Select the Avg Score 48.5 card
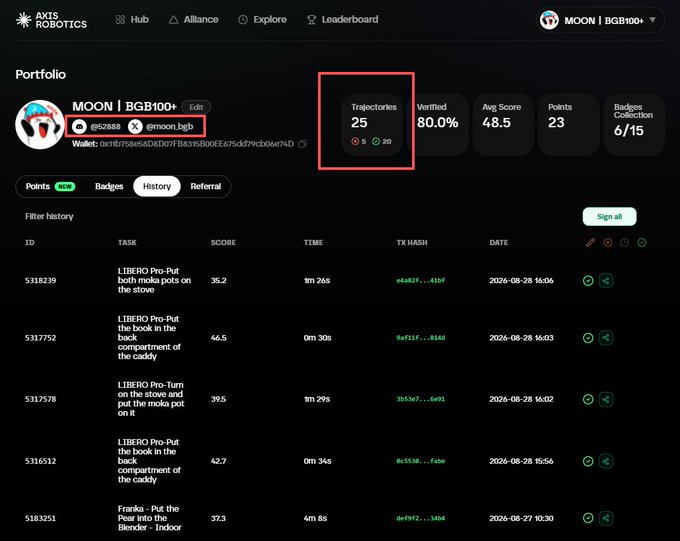This screenshot has width=680, height=541. click(x=503, y=125)
